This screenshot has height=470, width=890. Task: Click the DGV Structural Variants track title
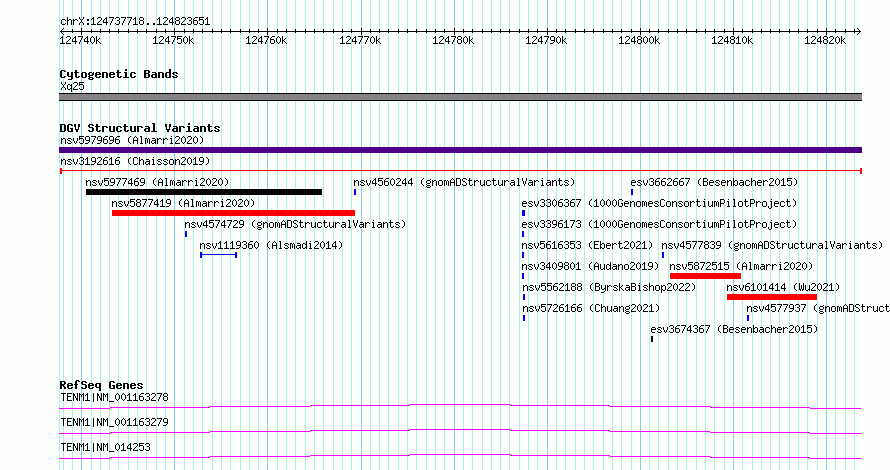[140, 128]
